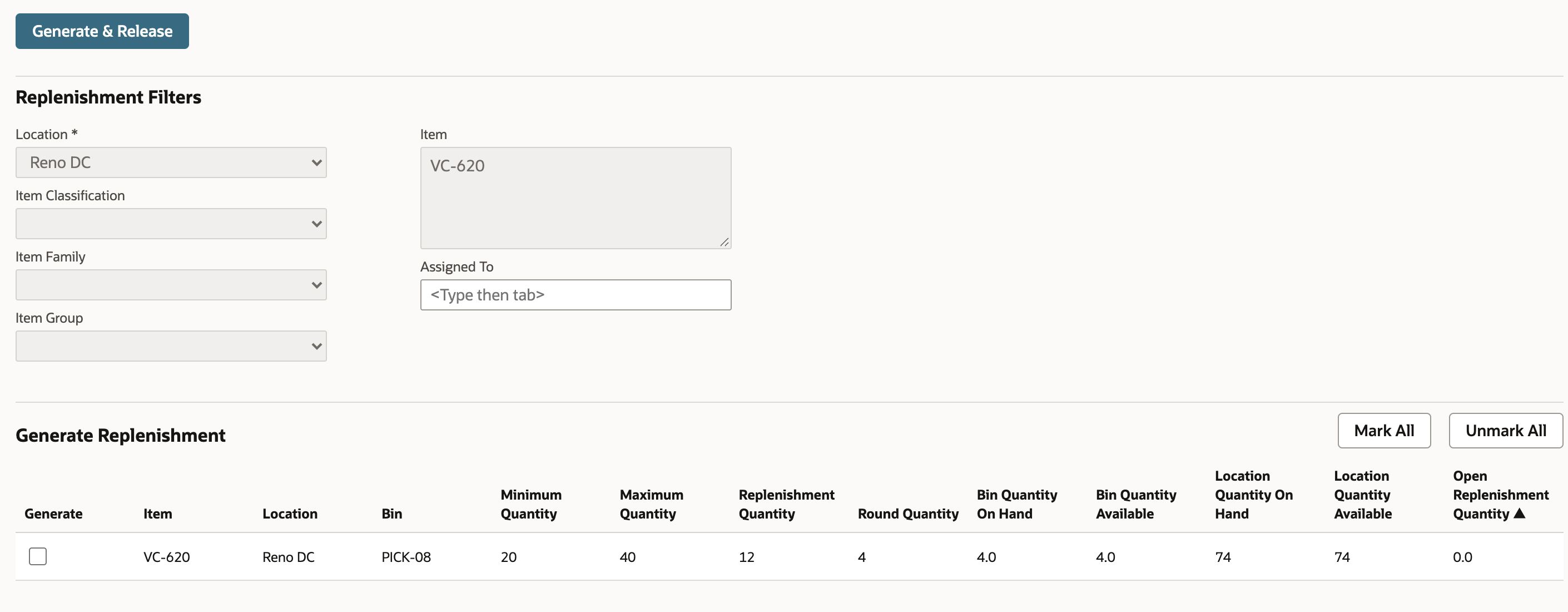This screenshot has height=612, width=1568.
Task: Click the Round Quantity column header
Action: (x=907, y=514)
